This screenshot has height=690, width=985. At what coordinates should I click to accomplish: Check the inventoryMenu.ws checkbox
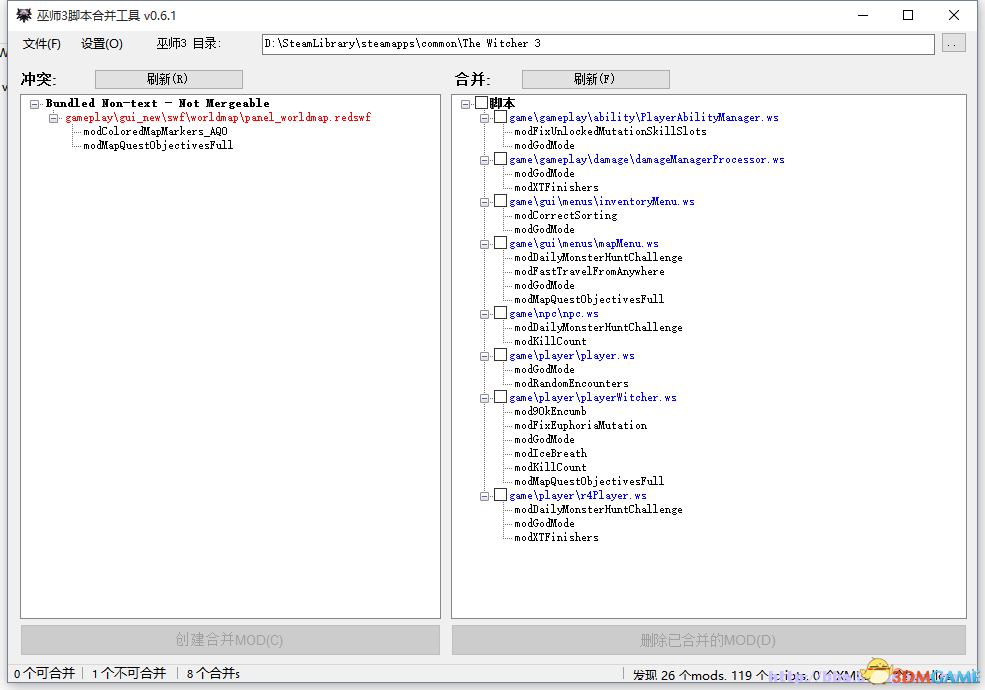[501, 201]
